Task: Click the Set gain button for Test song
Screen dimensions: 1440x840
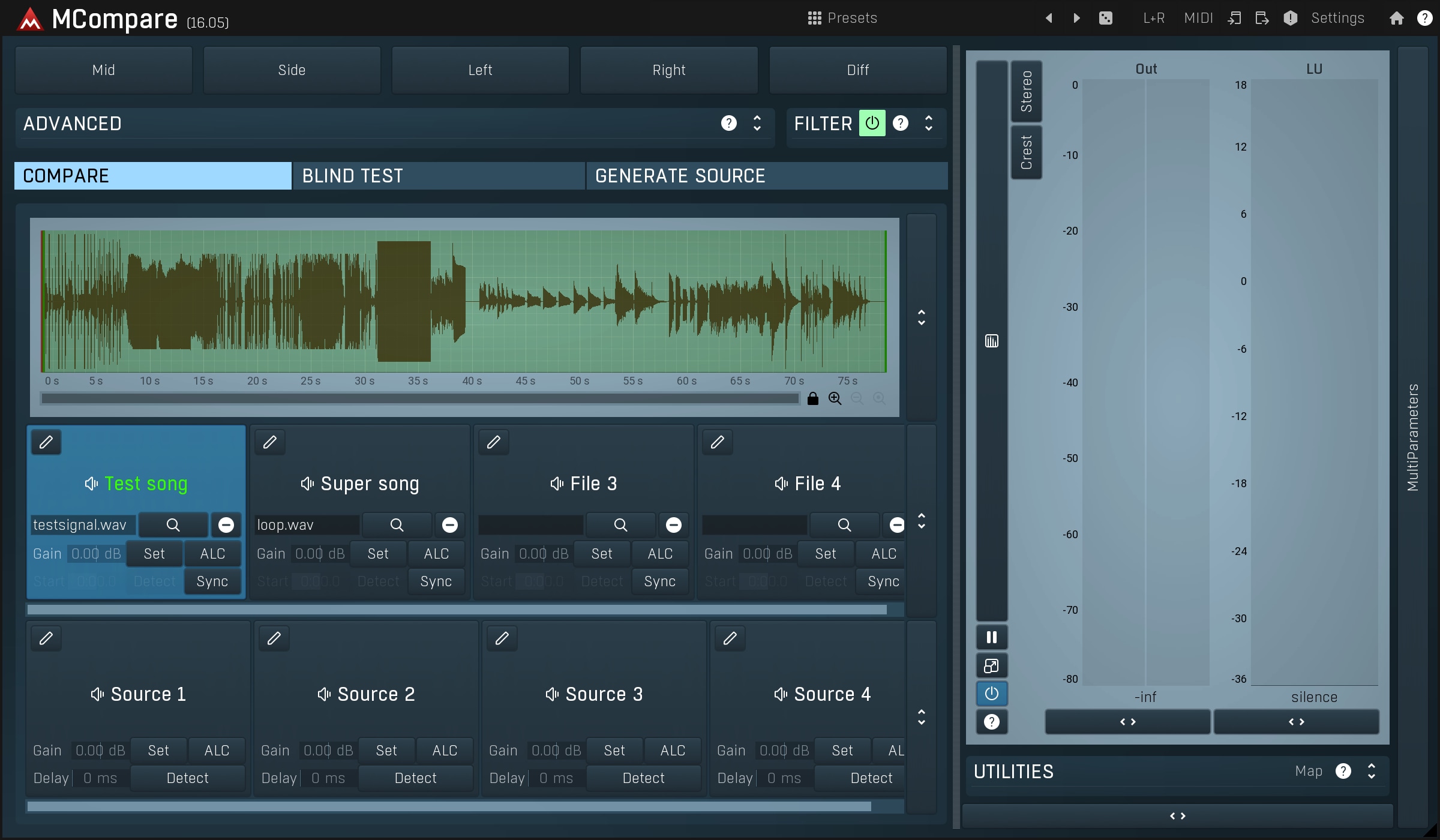Action: click(x=154, y=553)
